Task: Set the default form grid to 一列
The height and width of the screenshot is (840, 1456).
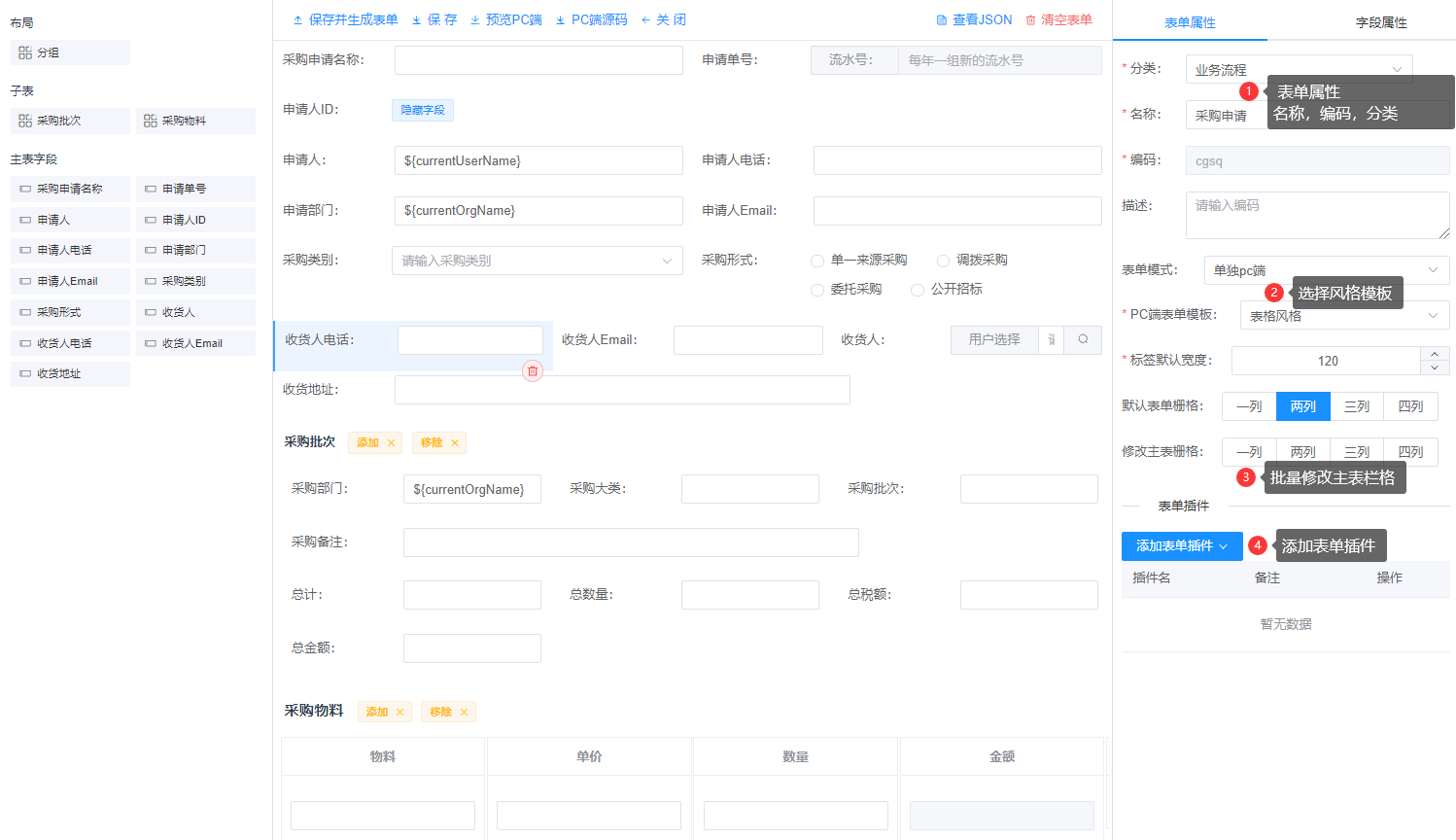Action: tap(1249, 406)
